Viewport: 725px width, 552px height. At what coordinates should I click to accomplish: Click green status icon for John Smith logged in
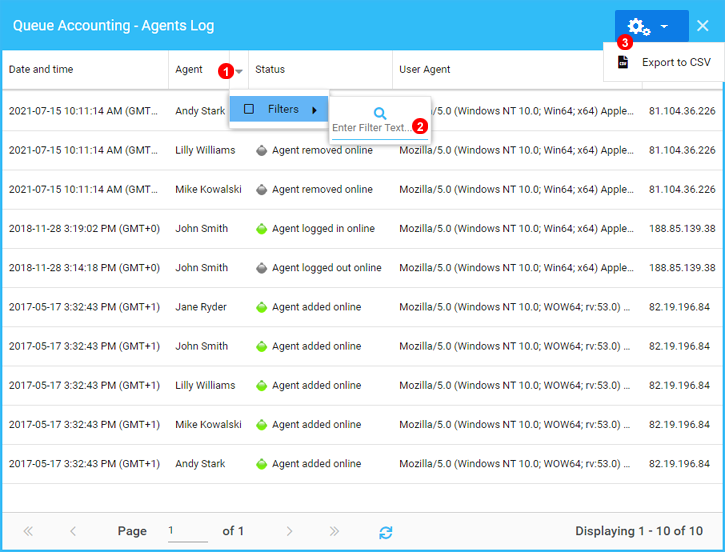pos(261,229)
